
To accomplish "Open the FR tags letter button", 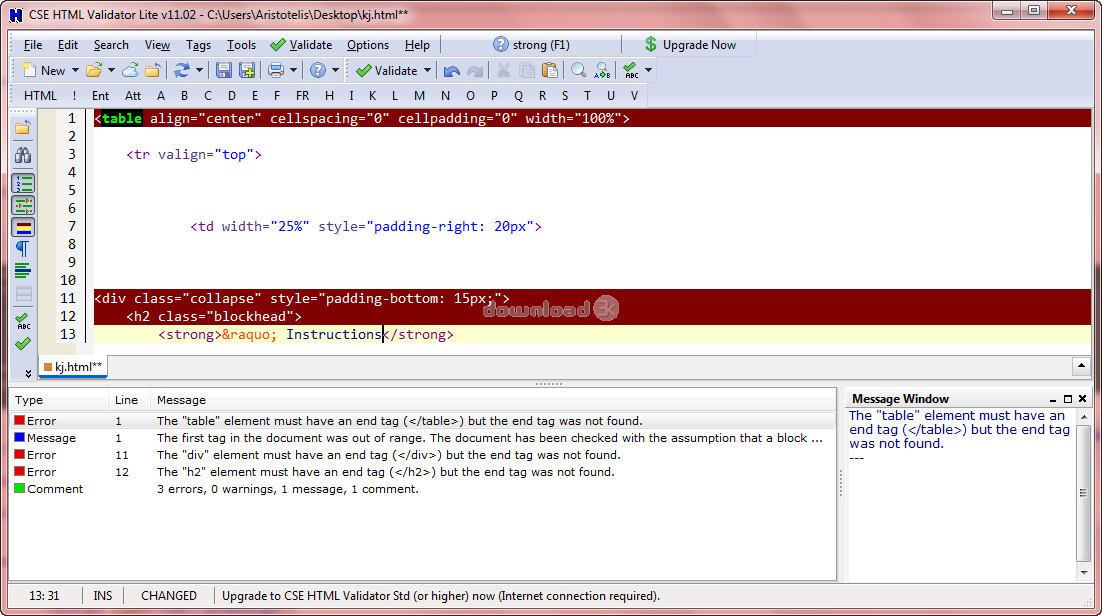I will tap(302, 96).
